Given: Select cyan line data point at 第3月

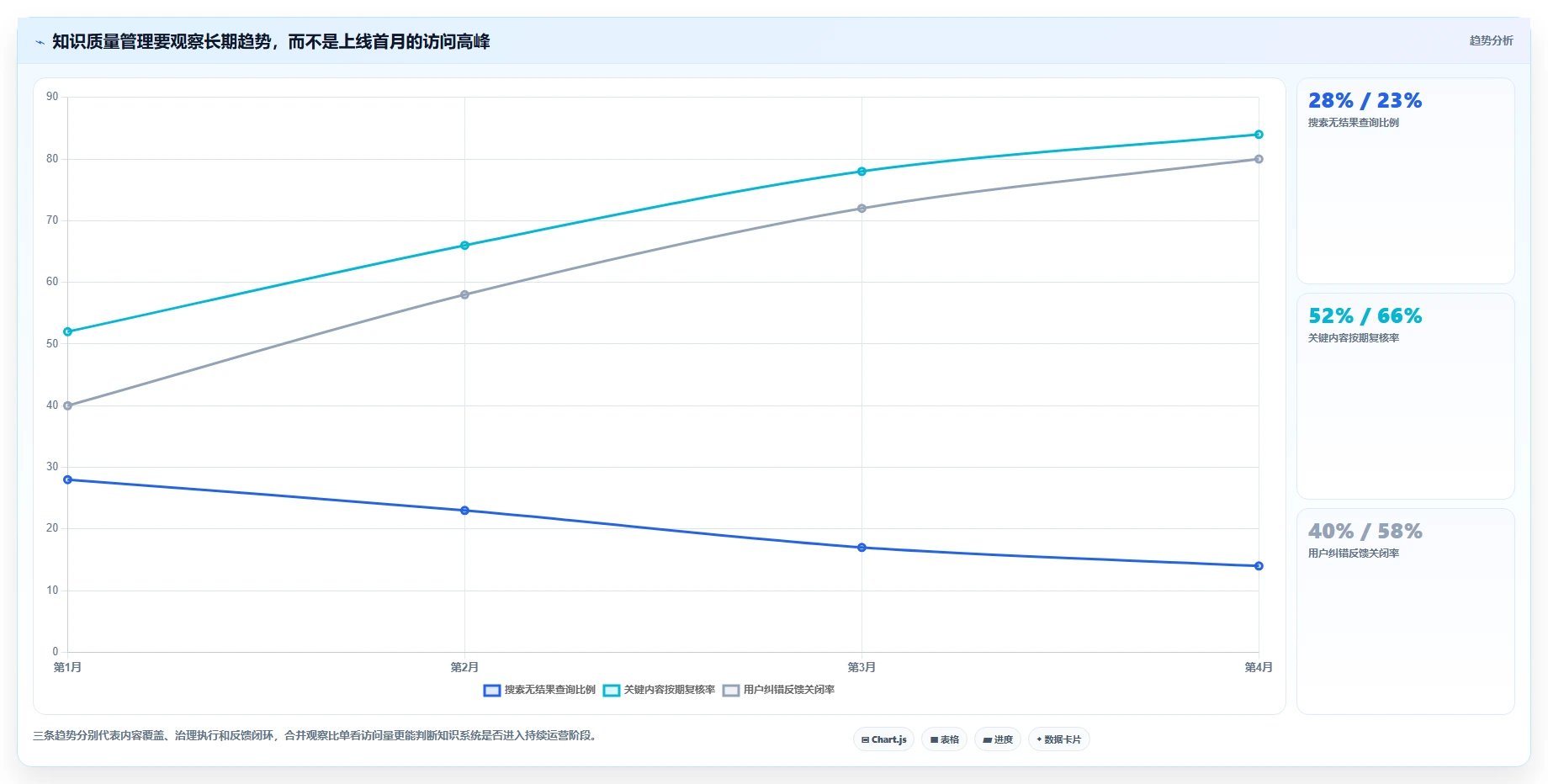Looking at the screenshot, I should (x=861, y=172).
